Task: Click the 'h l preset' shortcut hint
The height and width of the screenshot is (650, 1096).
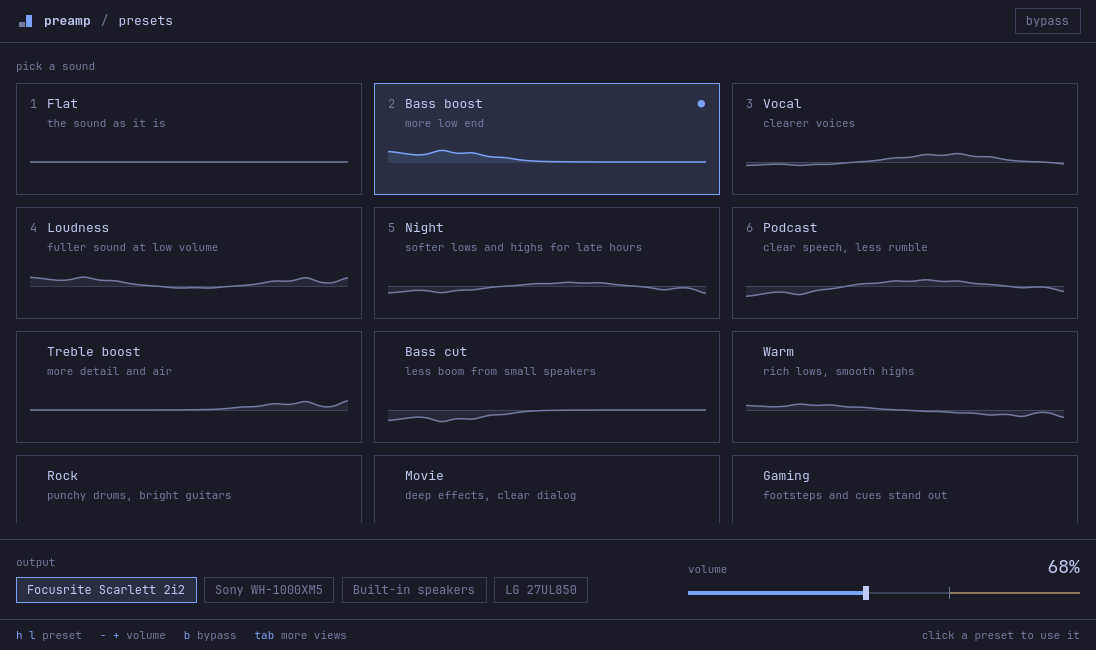Action: tap(49, 635)
